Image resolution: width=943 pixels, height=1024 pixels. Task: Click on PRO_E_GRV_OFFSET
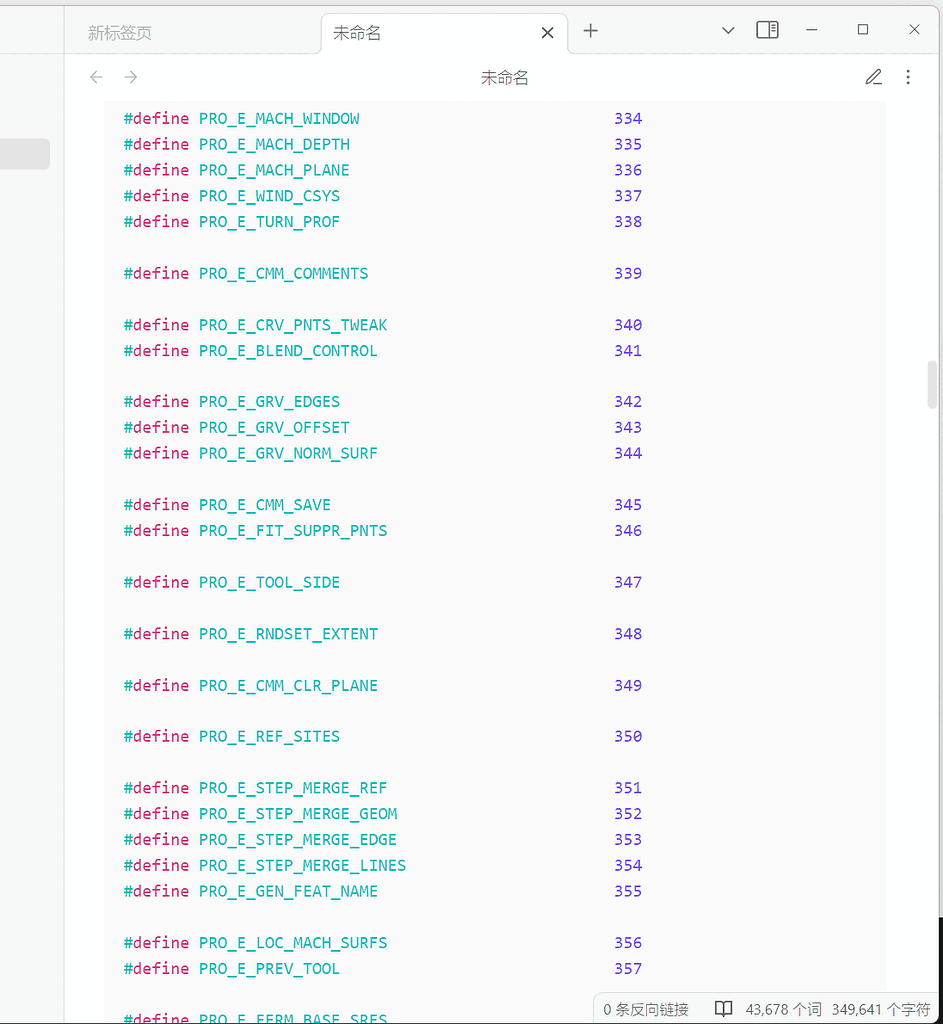[274, 428]
